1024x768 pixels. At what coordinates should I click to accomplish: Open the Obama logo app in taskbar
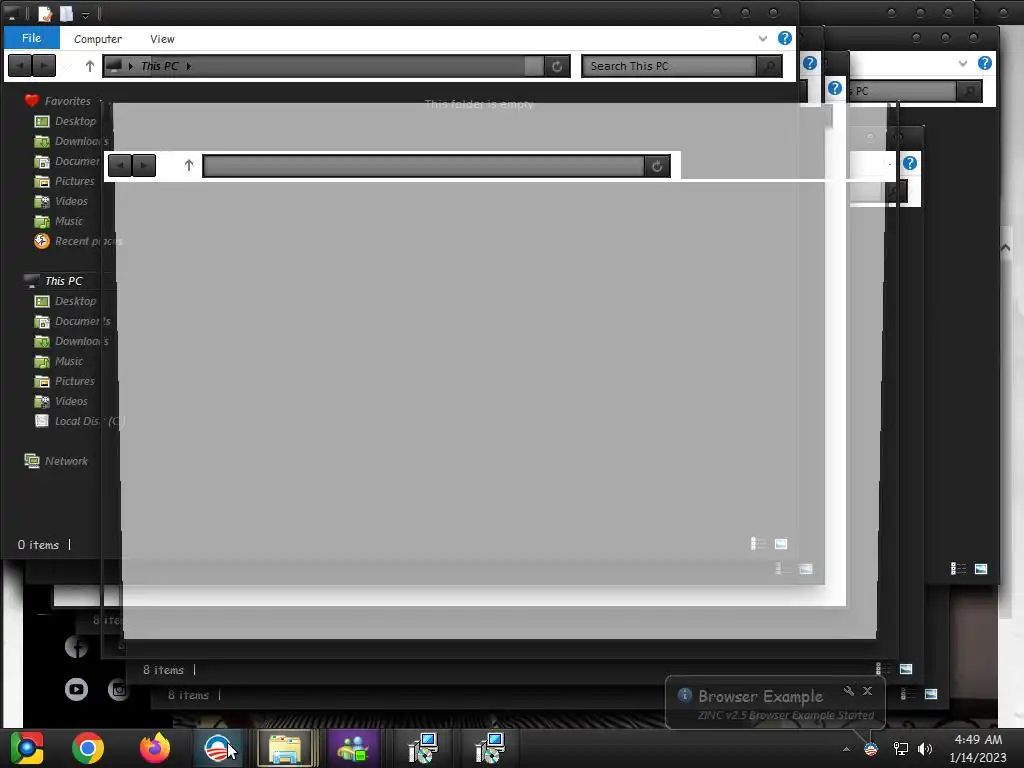click(218, 748)
